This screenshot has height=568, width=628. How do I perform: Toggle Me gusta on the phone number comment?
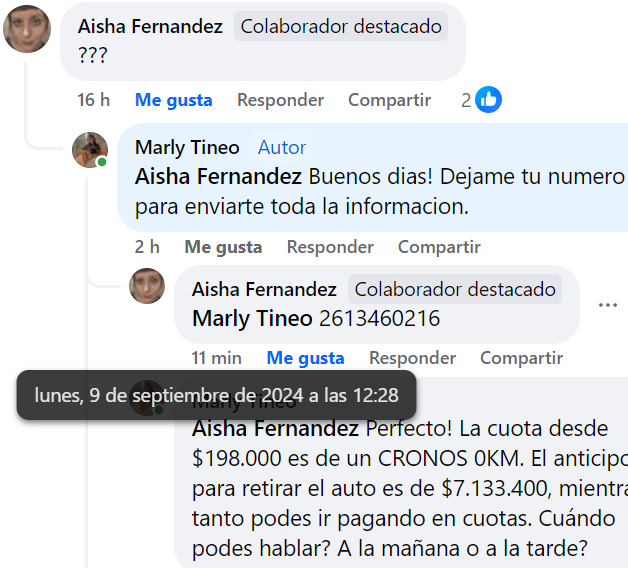click(x=305, y=358)
